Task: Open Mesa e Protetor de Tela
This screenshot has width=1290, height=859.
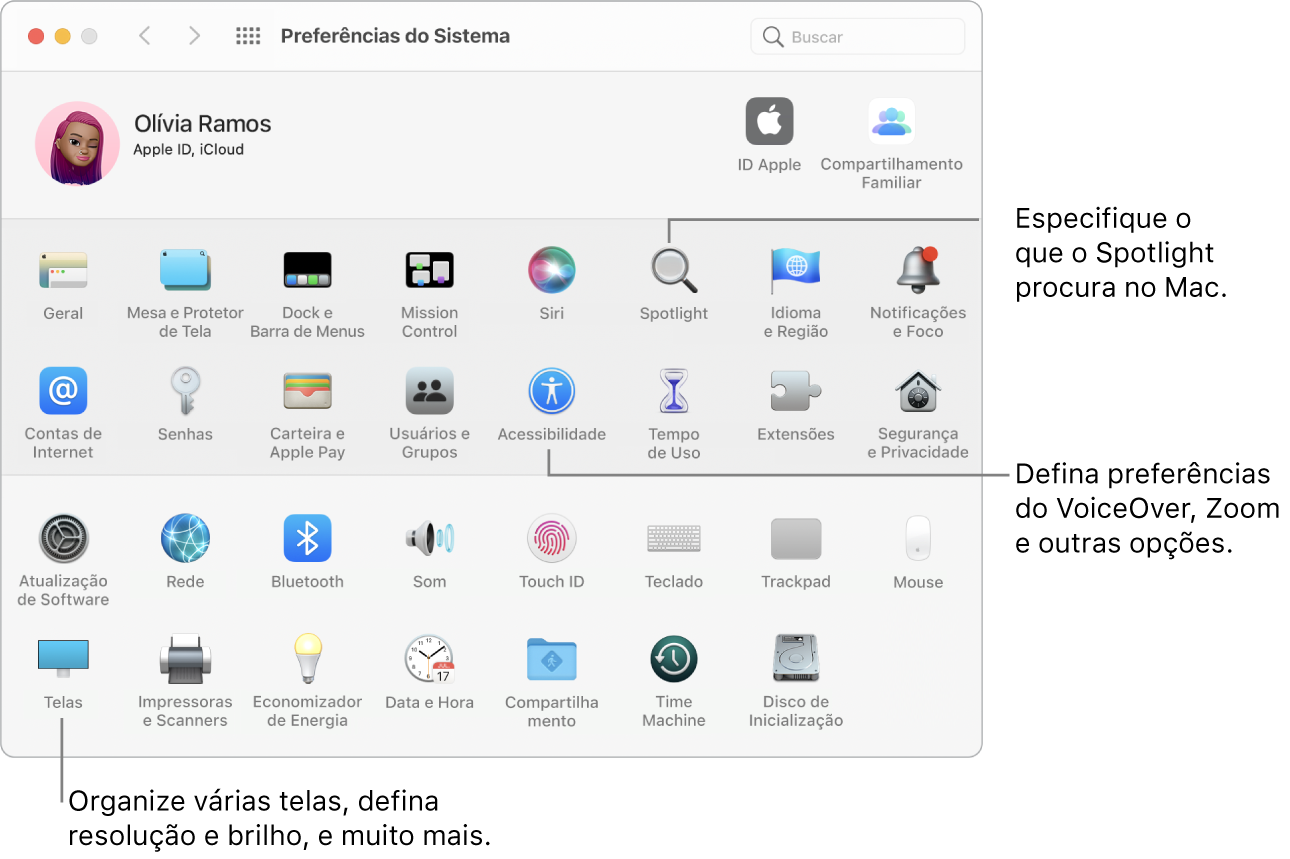Action: point(185,270)
